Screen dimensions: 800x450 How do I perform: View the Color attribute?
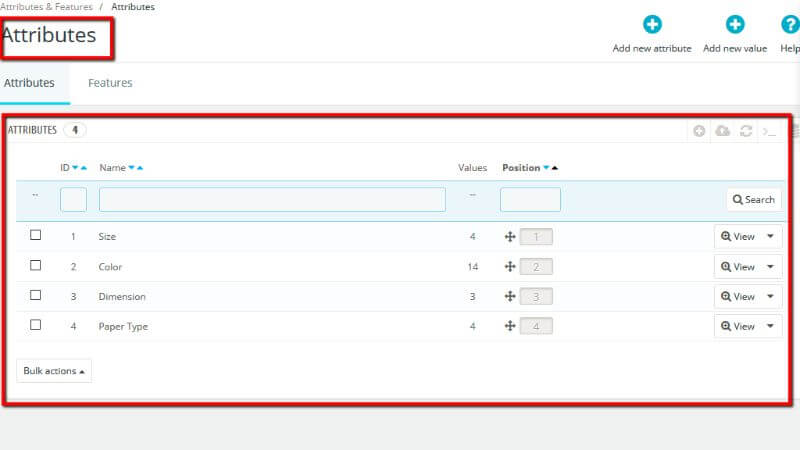click(738, 267)
